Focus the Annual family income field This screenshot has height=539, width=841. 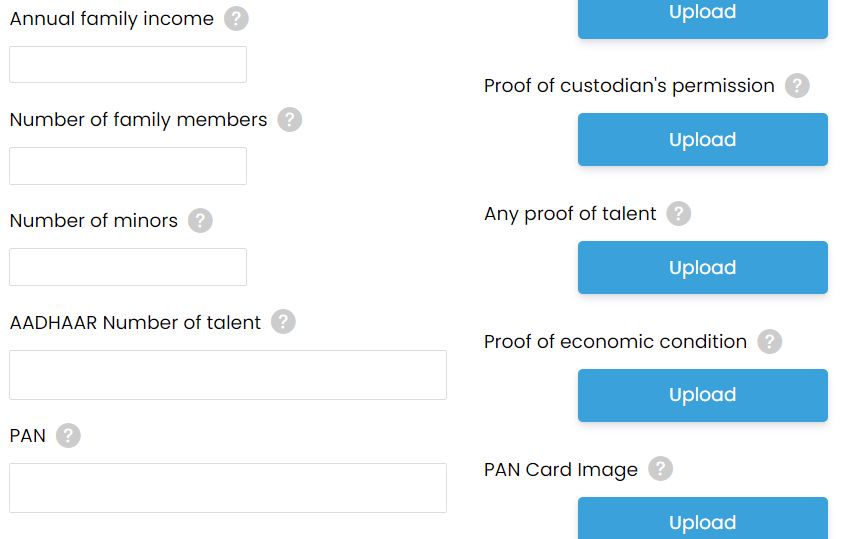(x=128, y=65)
